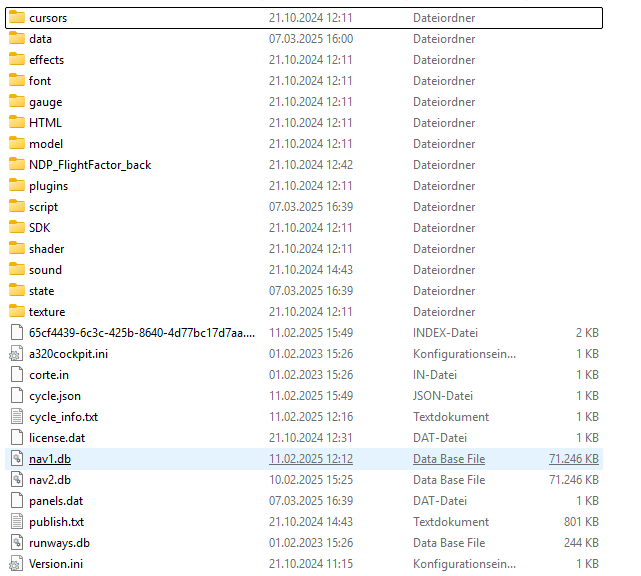Select the SDK folder icon
Viewport: 641px width, 576px height.
click(17, 227)
